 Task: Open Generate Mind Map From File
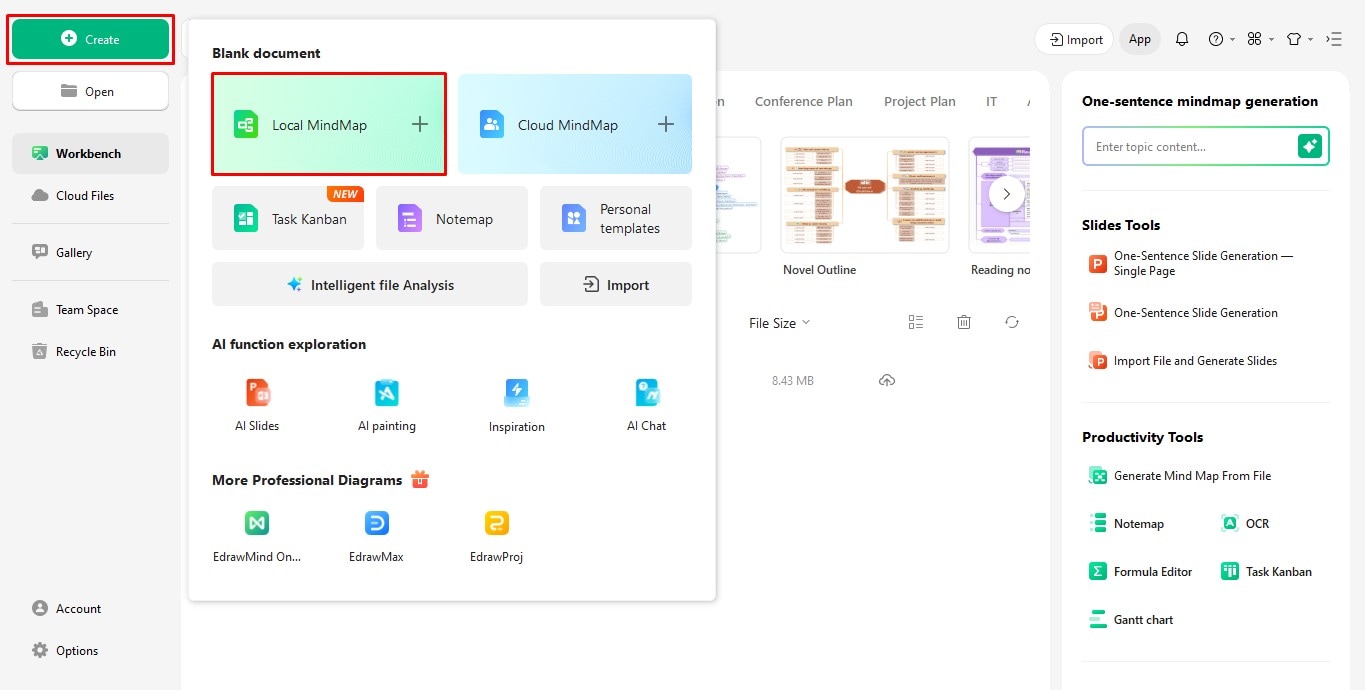click(x=1180, y=475)
